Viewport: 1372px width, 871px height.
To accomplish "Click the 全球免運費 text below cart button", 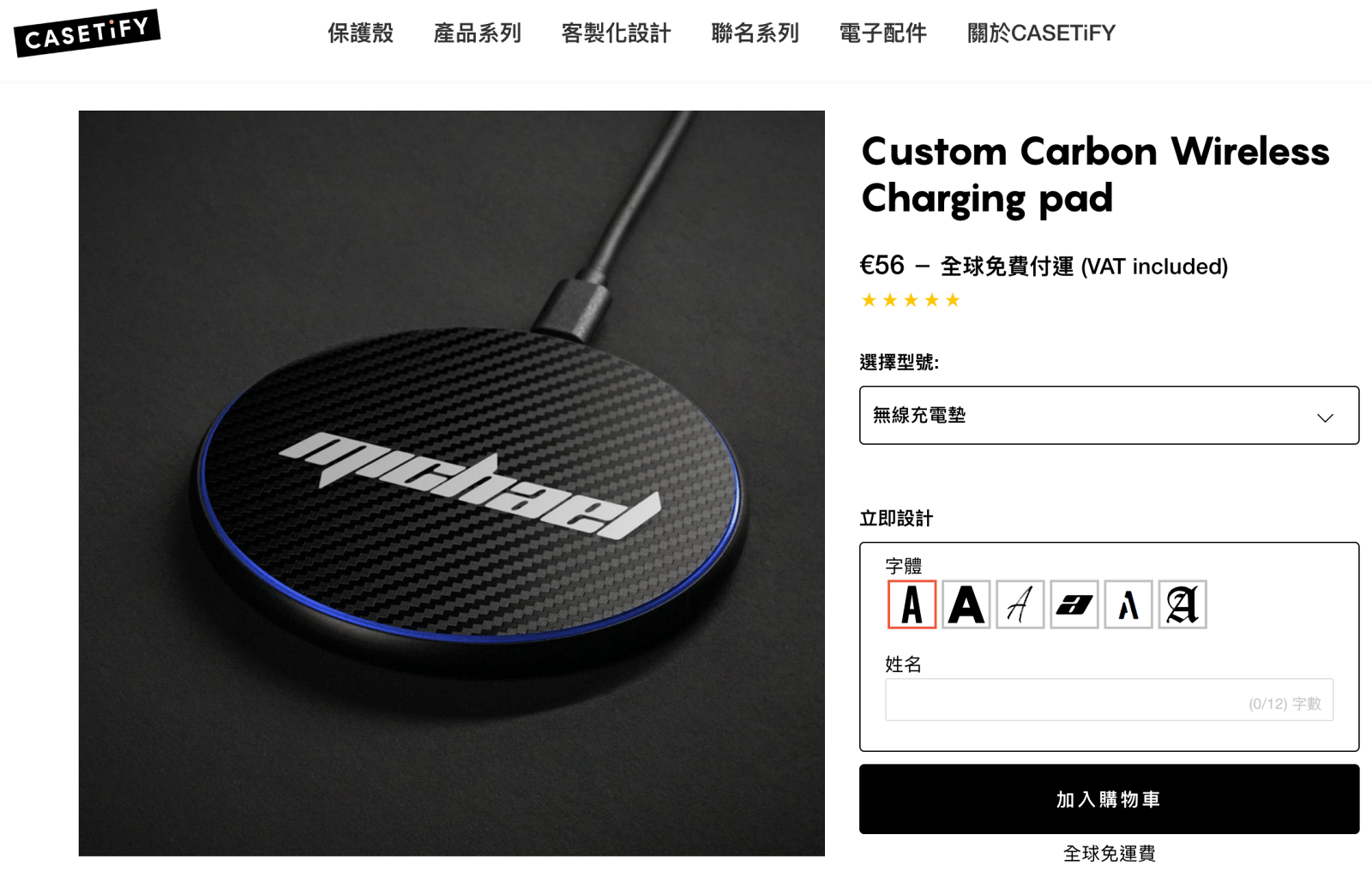I will coord(1109,853).
